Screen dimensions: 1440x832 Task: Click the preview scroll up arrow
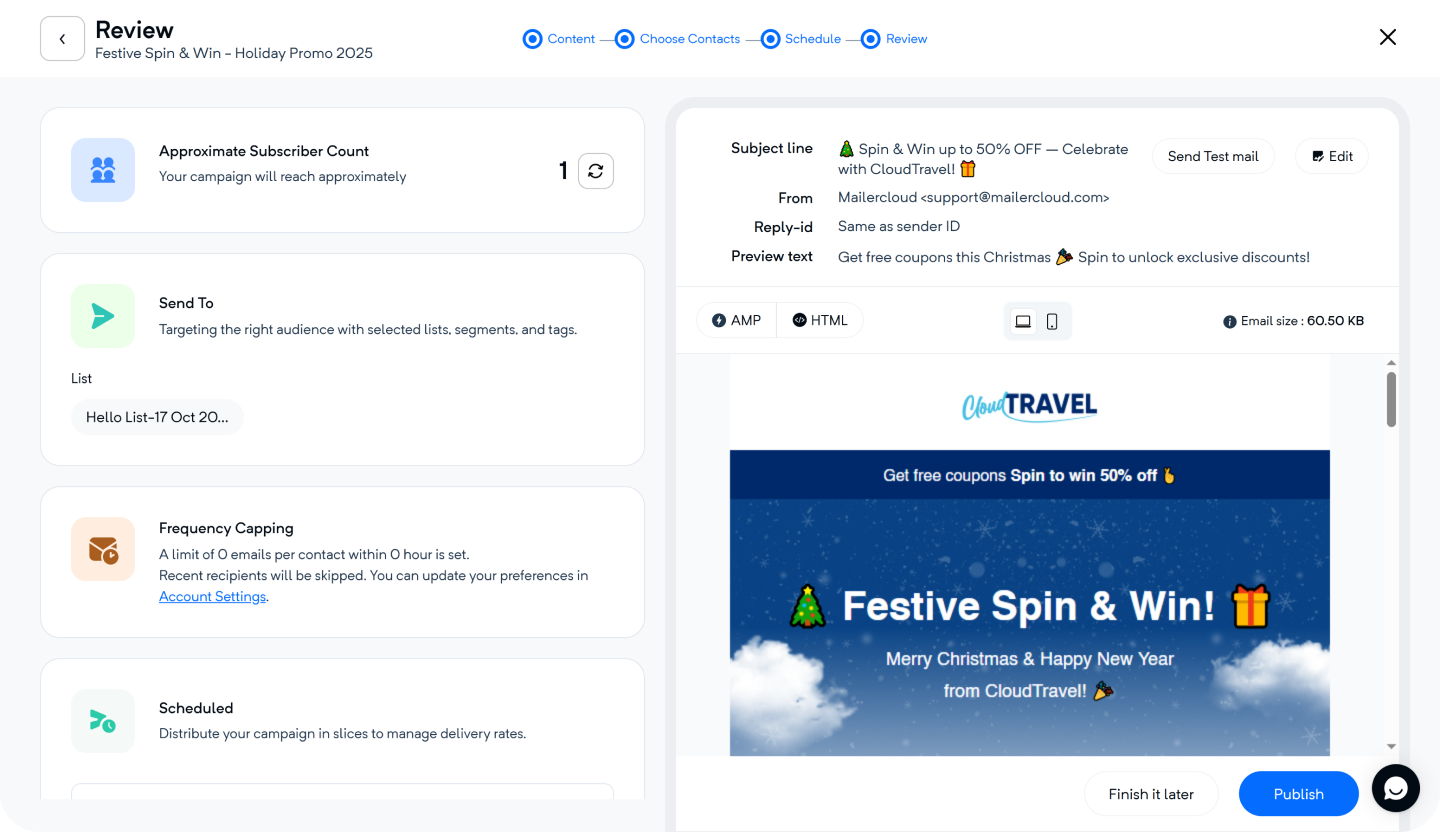tap(1391, 363)
